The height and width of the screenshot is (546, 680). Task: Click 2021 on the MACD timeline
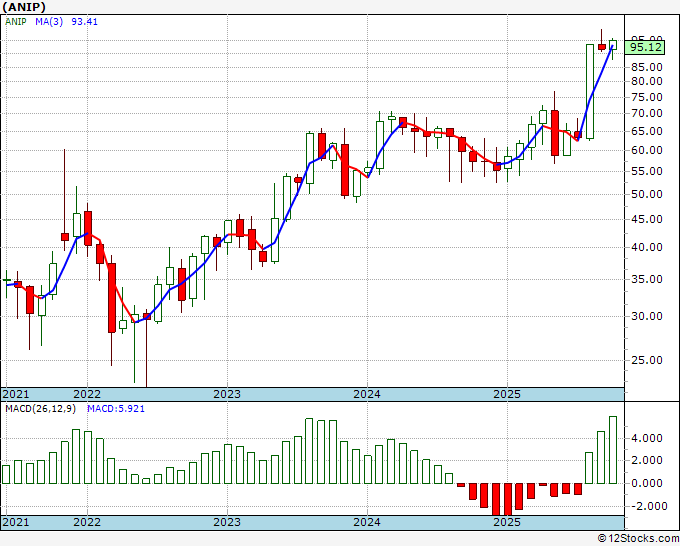[16, 522]
